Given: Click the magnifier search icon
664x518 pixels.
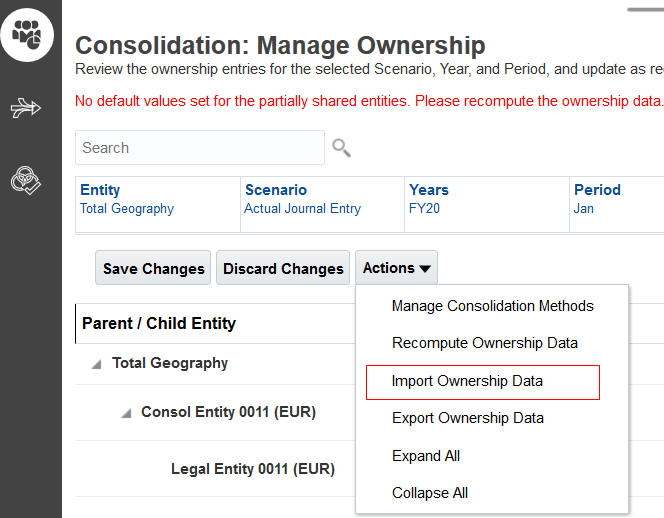Looking at the screenshot, I should click(342, 148).
